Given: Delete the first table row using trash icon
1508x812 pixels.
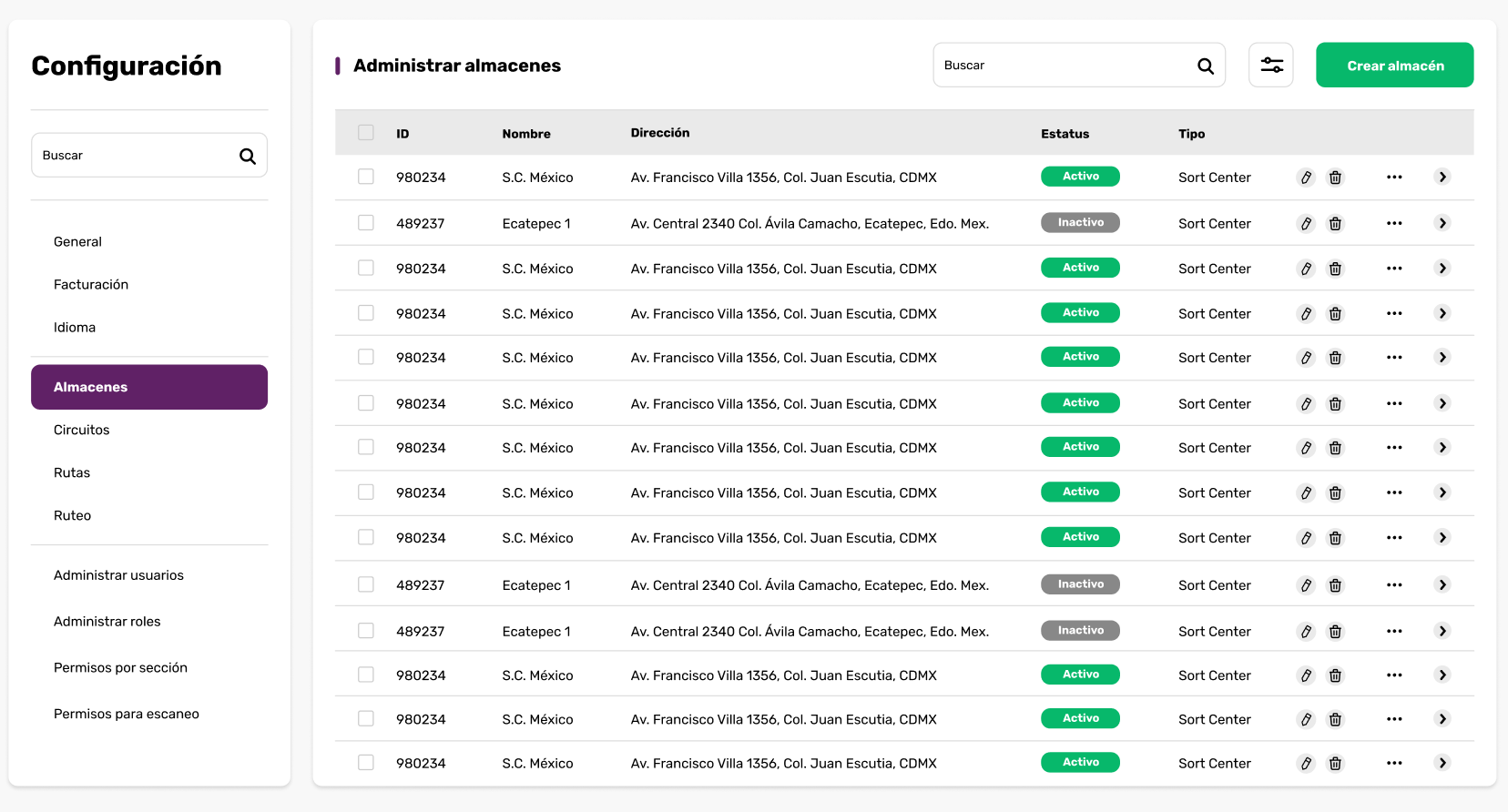Looking at the screenshot, I should (x=1335, y=178).
